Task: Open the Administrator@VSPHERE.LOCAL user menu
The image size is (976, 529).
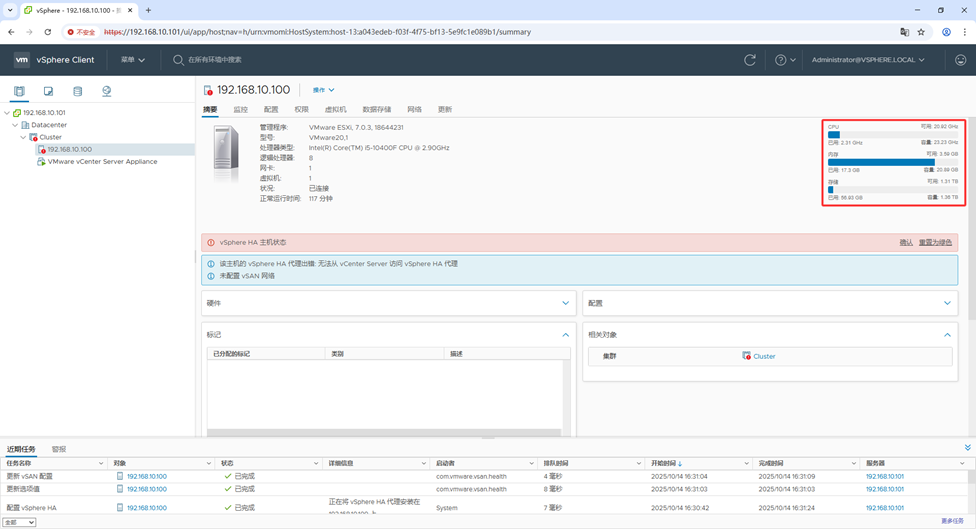Action: pyautogui.click(x=867, y=60)
